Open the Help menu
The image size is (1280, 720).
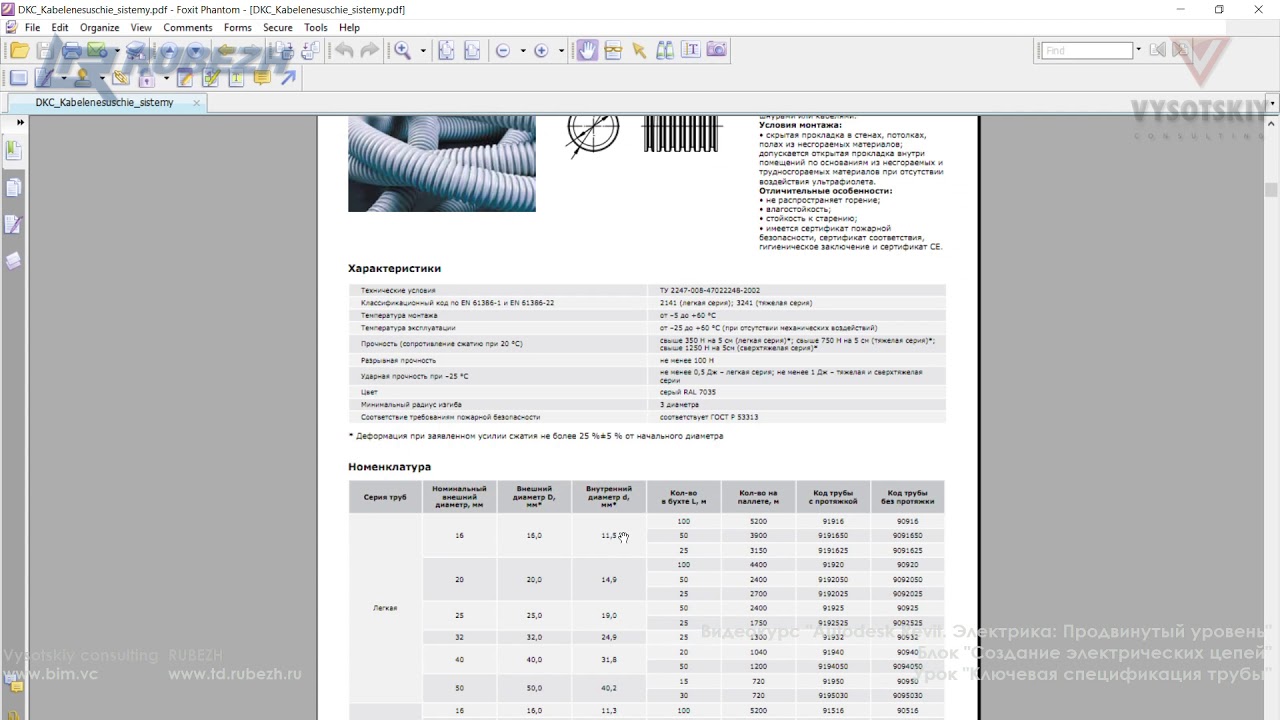click(x=349, y=28)
